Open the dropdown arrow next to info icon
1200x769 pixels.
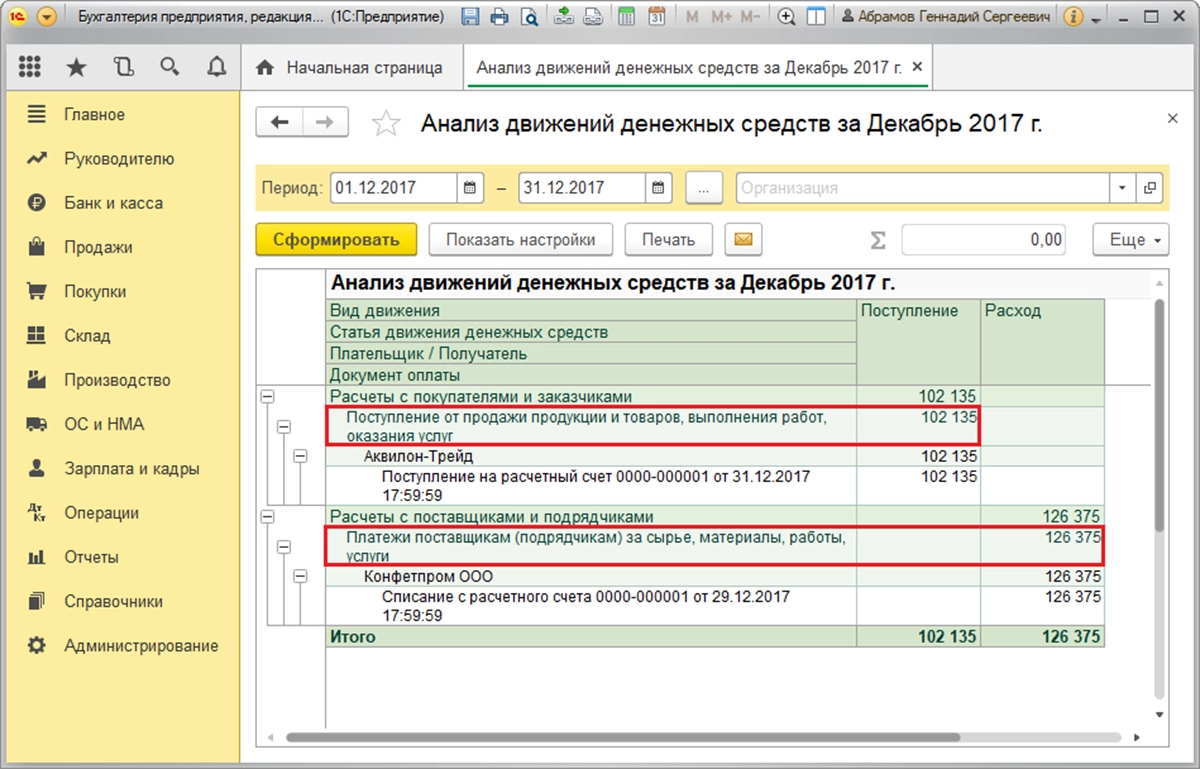click(x=1097, y=19)
